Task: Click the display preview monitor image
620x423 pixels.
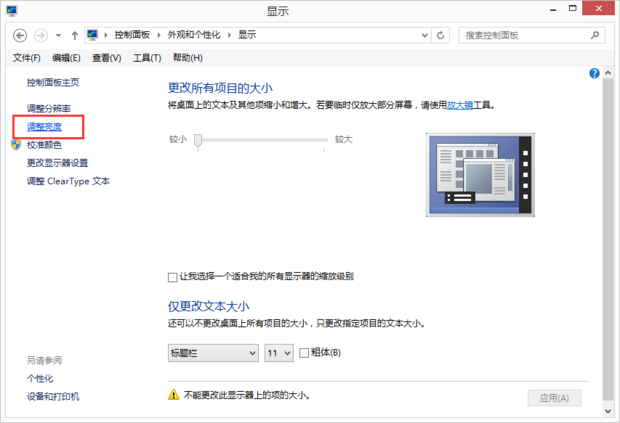Action: (x=480, y=175)
